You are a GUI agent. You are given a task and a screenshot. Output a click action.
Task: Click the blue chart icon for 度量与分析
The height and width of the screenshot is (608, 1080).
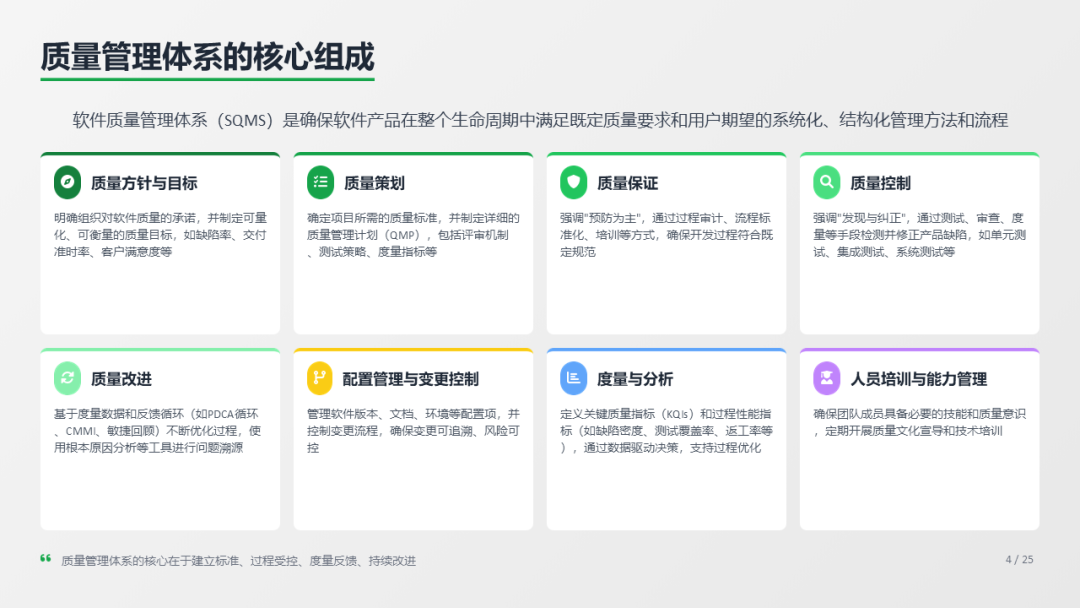coord(573,378)
